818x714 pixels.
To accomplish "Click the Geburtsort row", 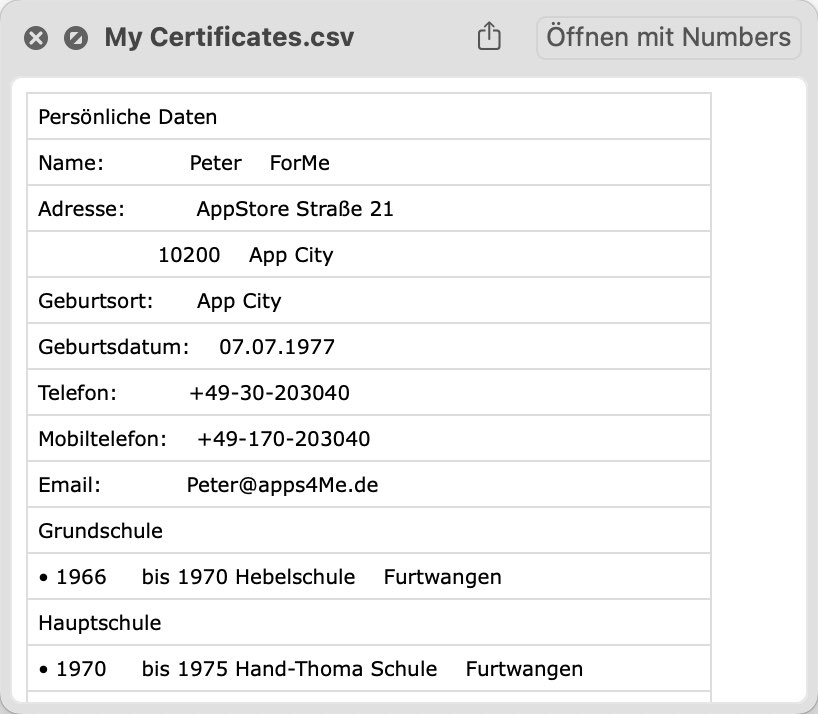I will pyautogui.click(x=369, y=300).
